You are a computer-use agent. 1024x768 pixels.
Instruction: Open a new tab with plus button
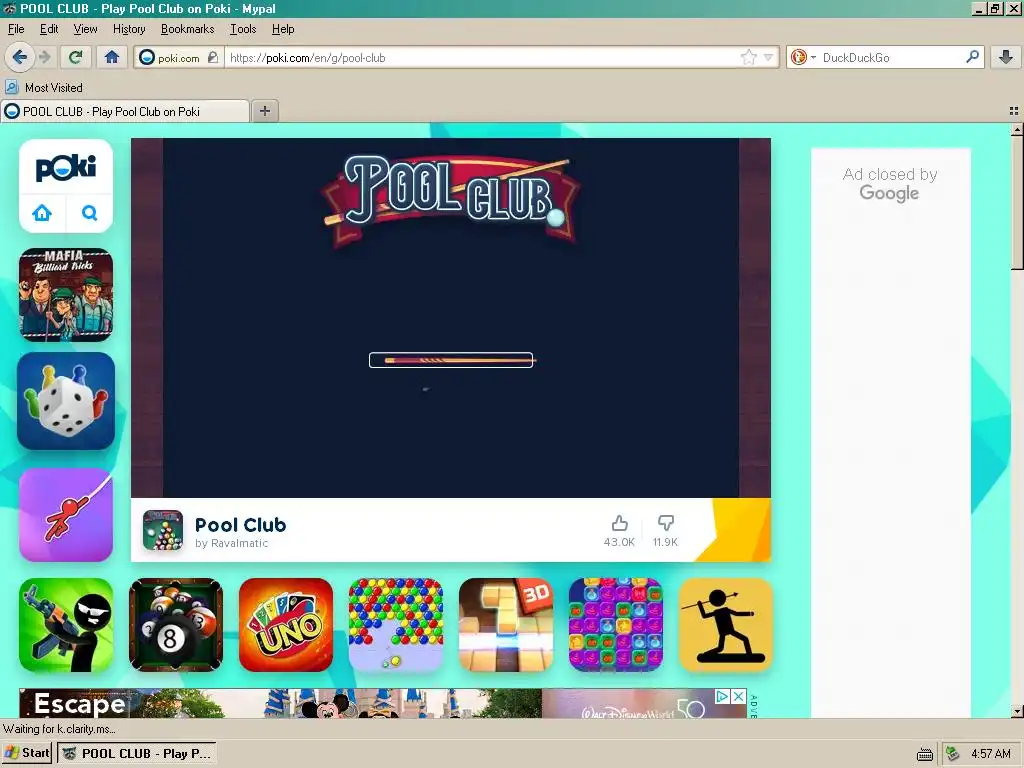tap(264, 111)
